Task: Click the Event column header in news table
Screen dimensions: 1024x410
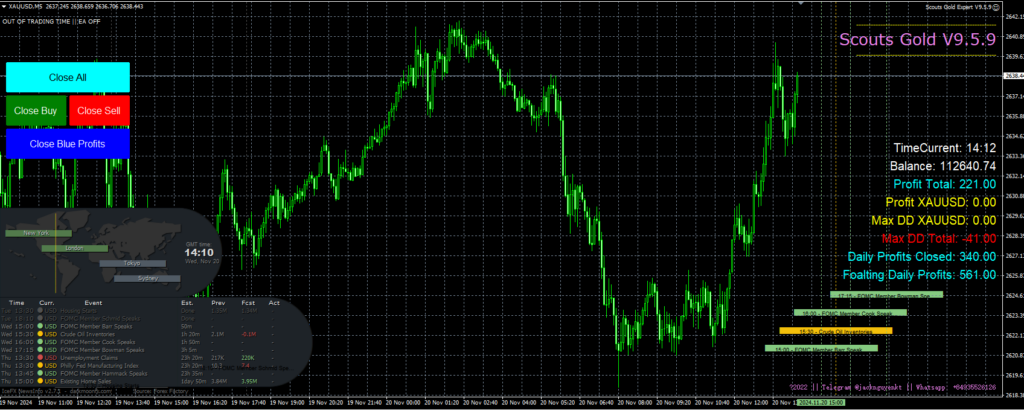Action: (x=93, y=301)
